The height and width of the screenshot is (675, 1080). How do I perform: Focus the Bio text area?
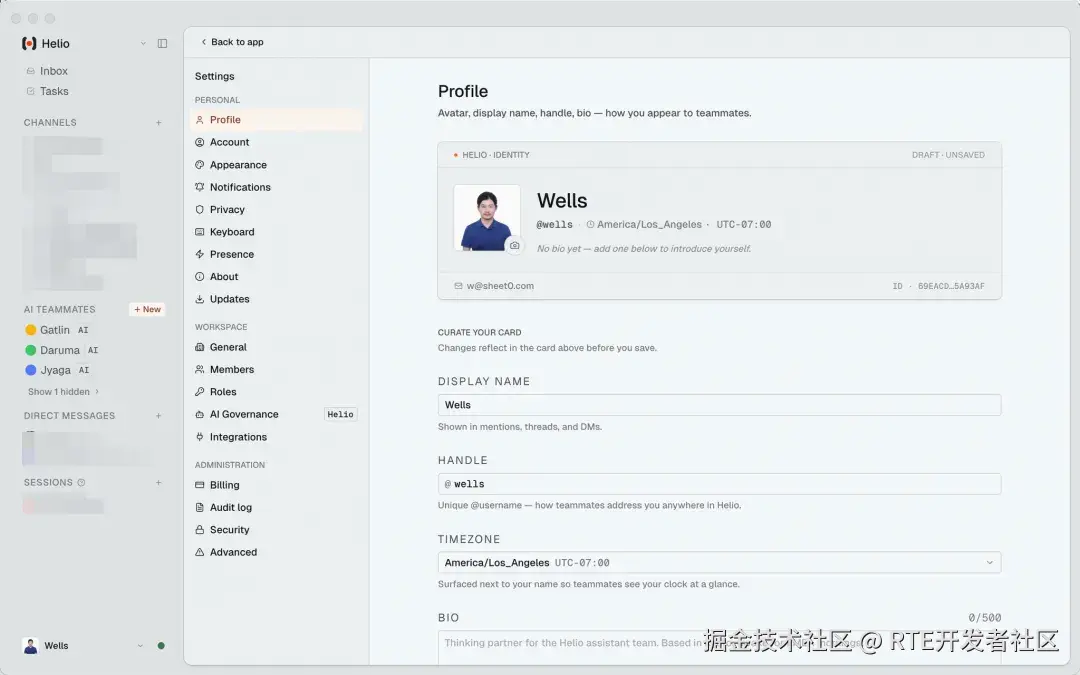(719, 647)
